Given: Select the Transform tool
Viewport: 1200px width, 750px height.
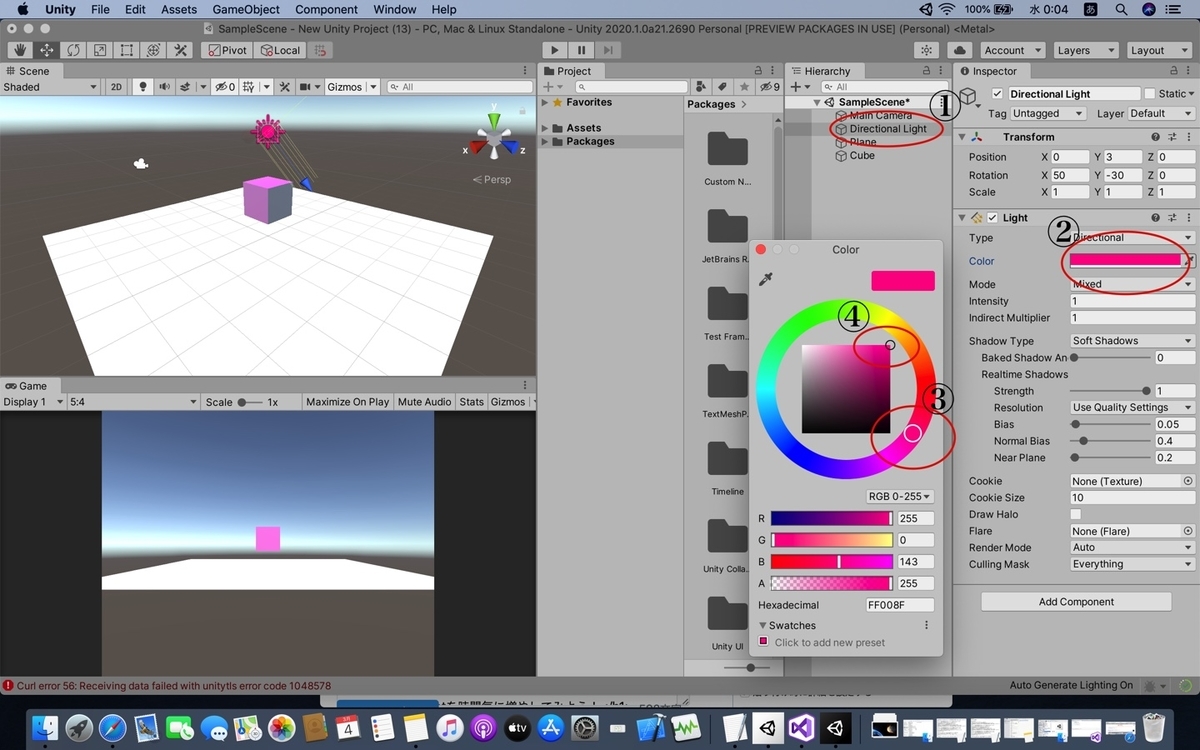Looking at the screenshot, I should (x=154, y=50).
